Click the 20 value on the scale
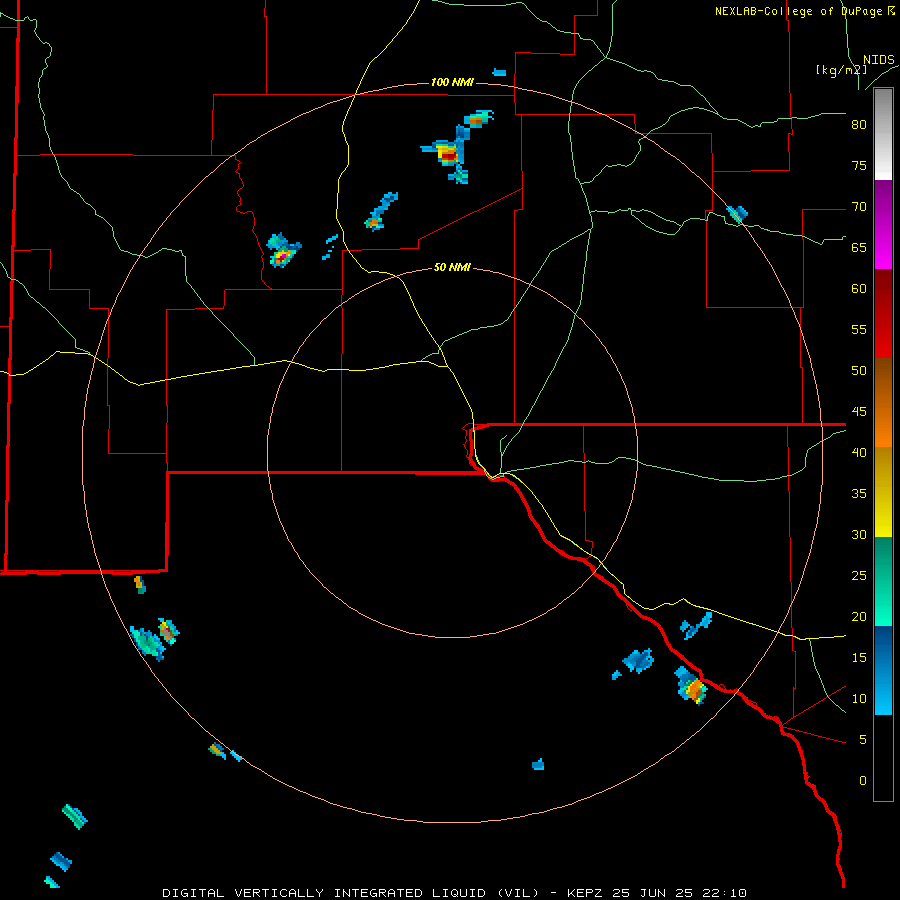Image resolution: width=900 pixels, height=900 pixels. (x=859, y=616)
